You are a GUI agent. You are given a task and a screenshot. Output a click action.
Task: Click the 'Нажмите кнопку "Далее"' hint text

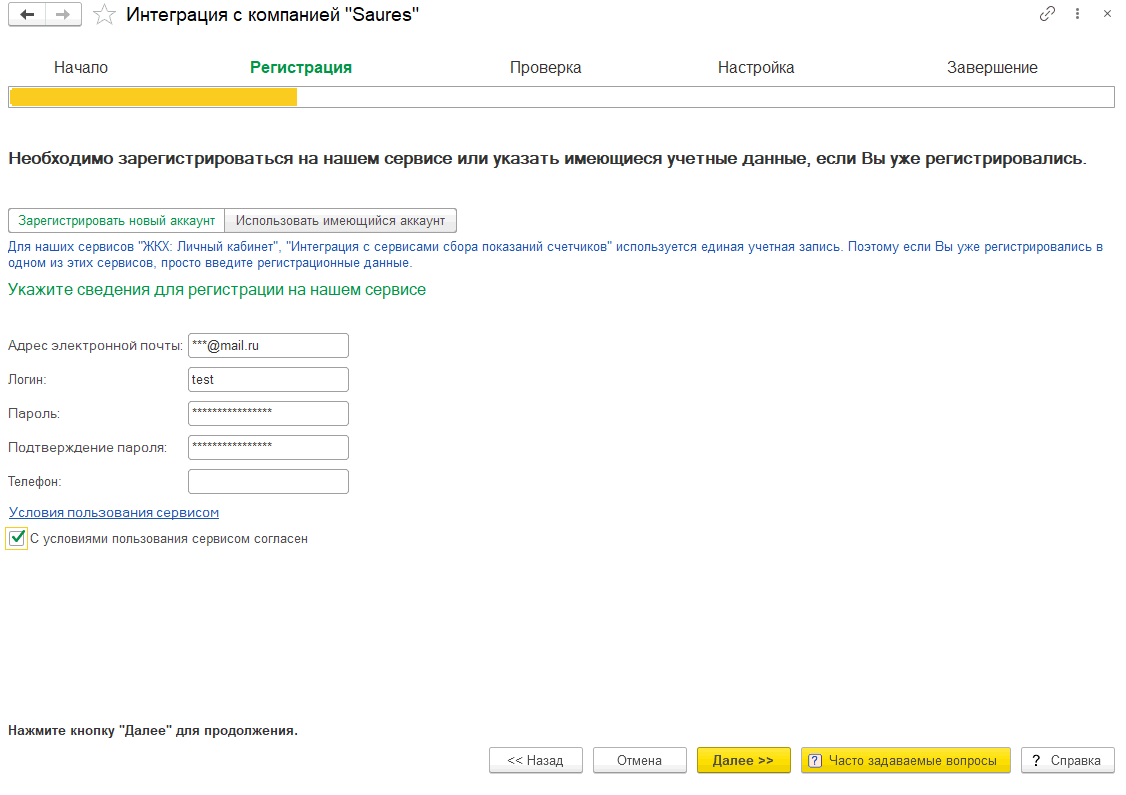click(x=153, y=730)
